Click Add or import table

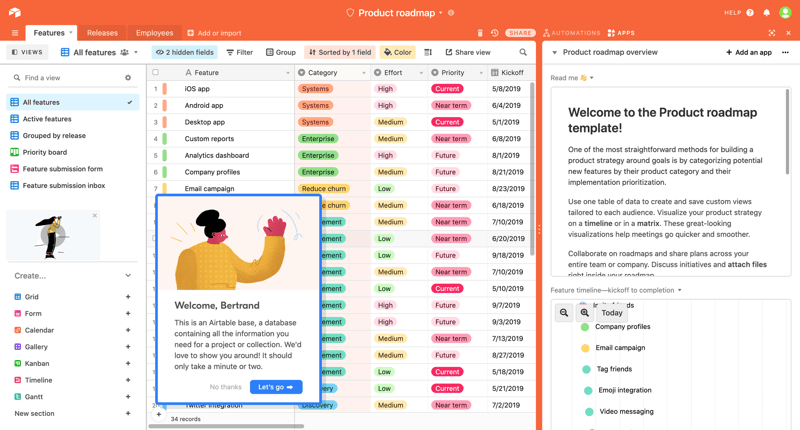tap(214, 33)
